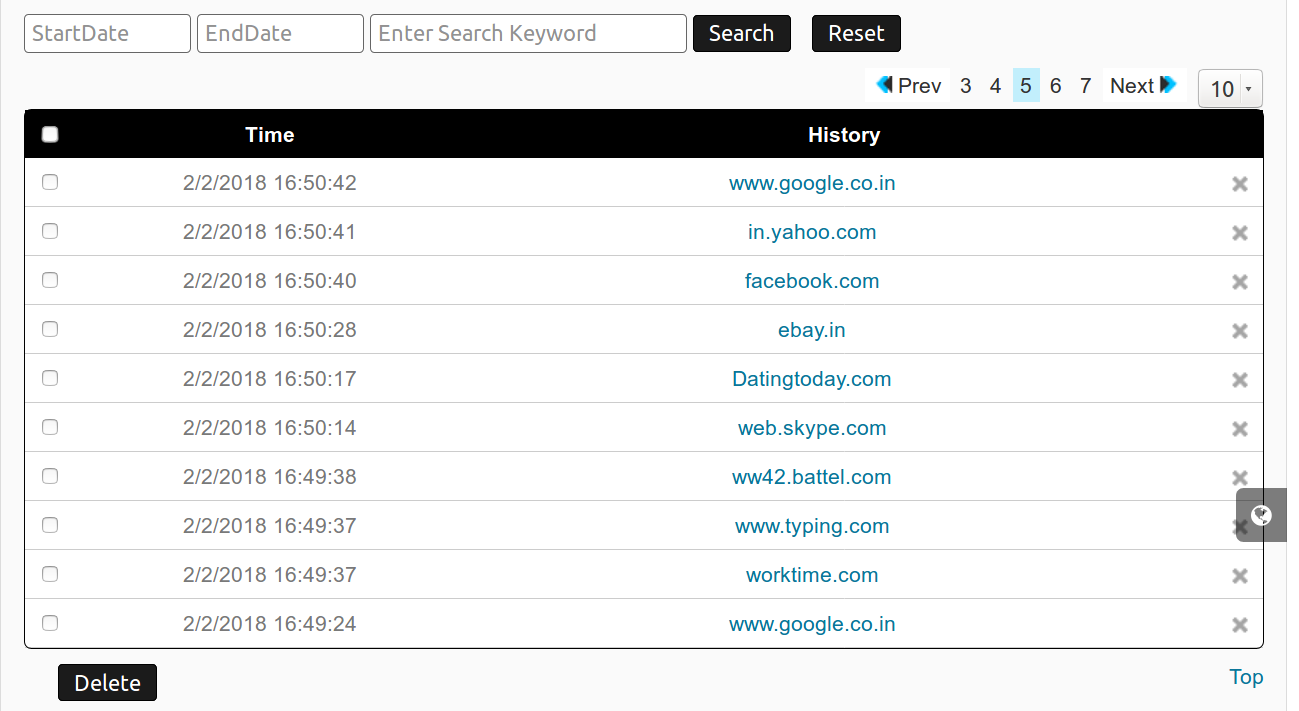Remove the web.skype.com history row
The image size is (1299, 711).
tap(1240, 429)
